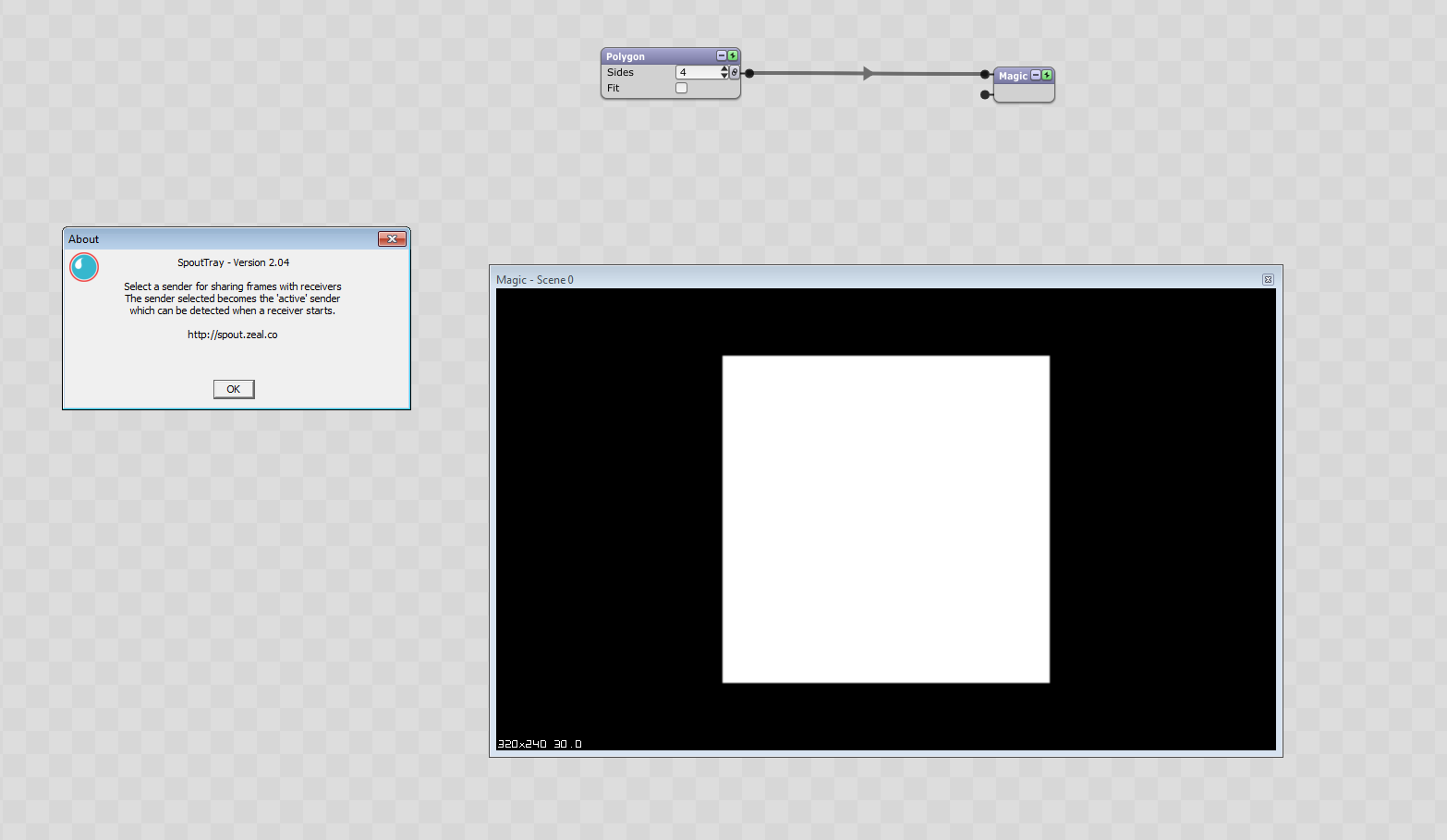This screenshot has height=840, width=1447.
Task: Click the Polygon module output connector dot
Action: click(x=749, y=73)
